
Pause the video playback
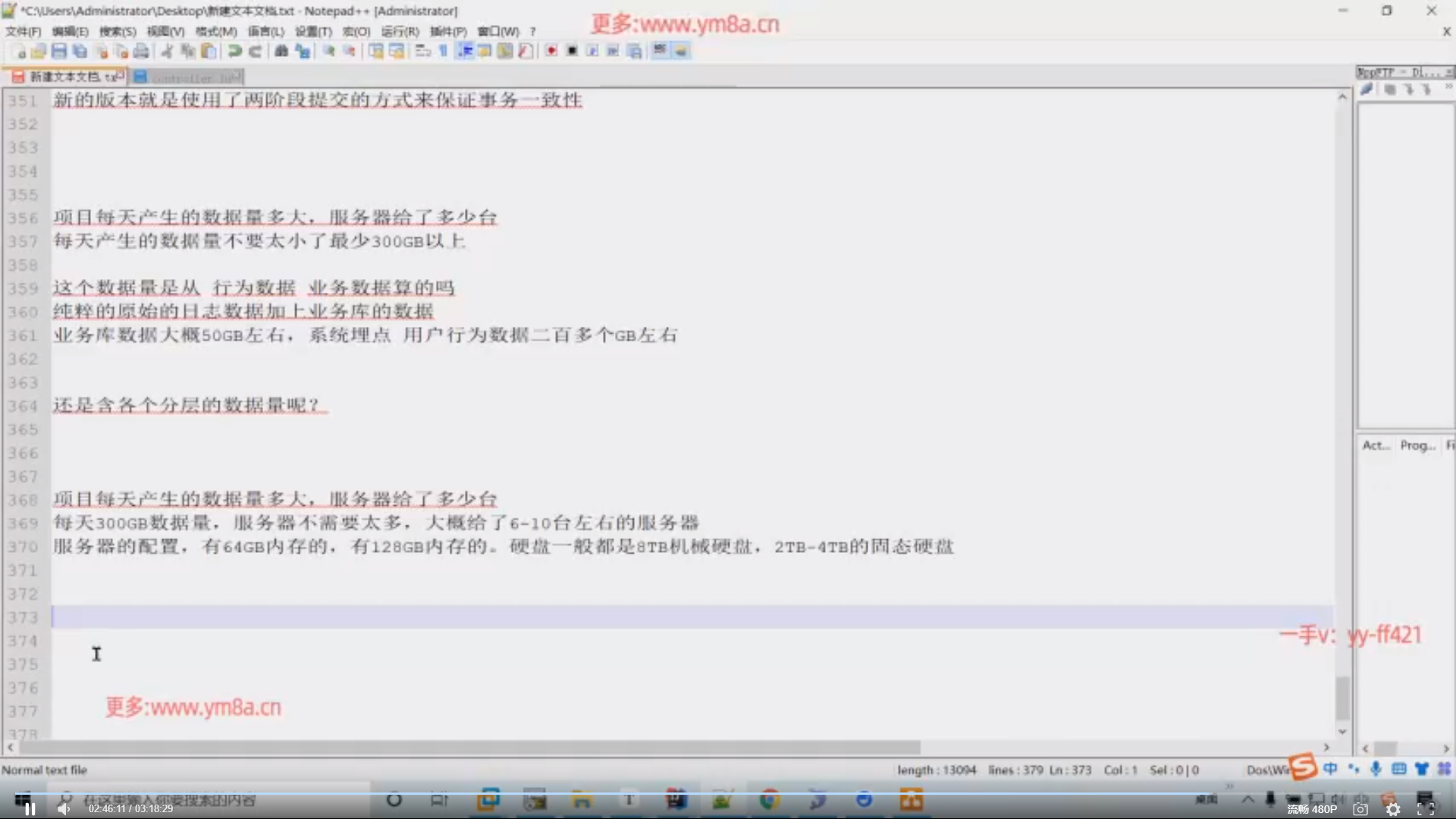pyautogui.click(x=30, y=809)
